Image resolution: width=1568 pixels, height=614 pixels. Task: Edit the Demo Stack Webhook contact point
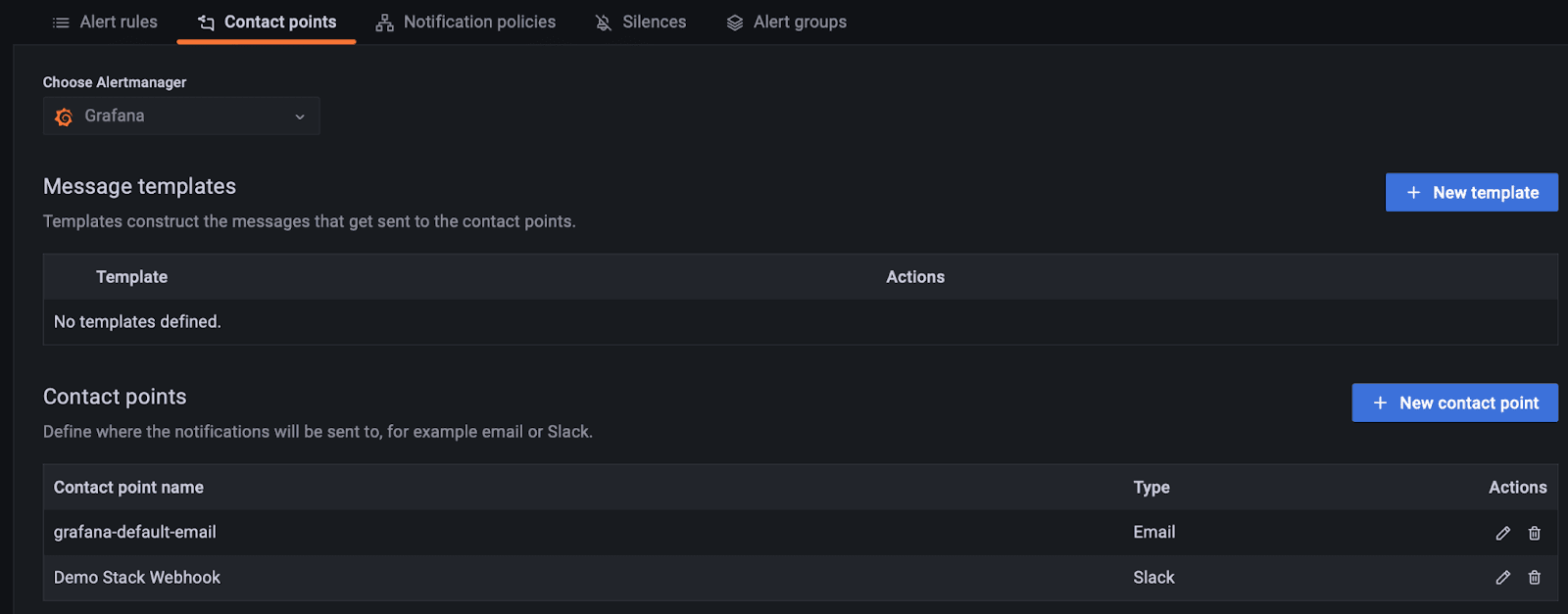tap(1502, 578)
